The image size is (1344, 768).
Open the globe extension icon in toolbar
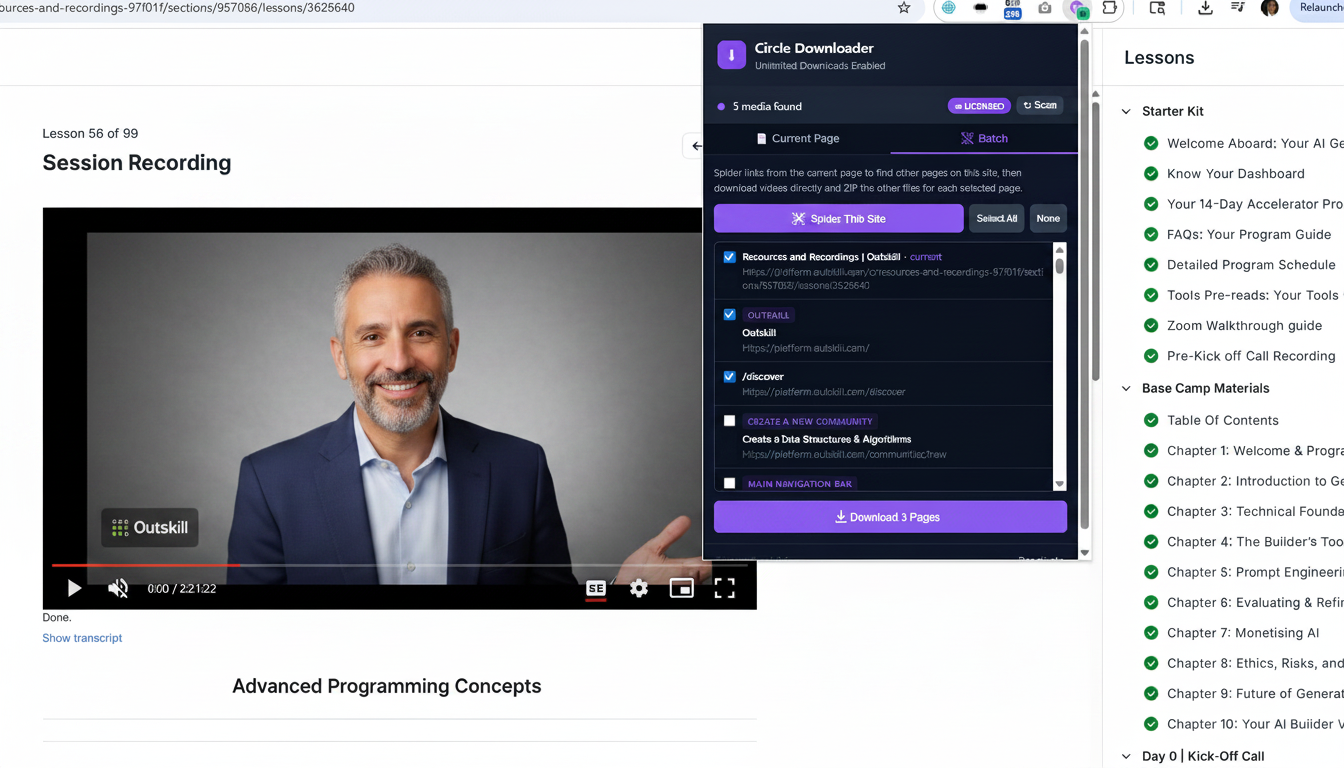(948, 8)
